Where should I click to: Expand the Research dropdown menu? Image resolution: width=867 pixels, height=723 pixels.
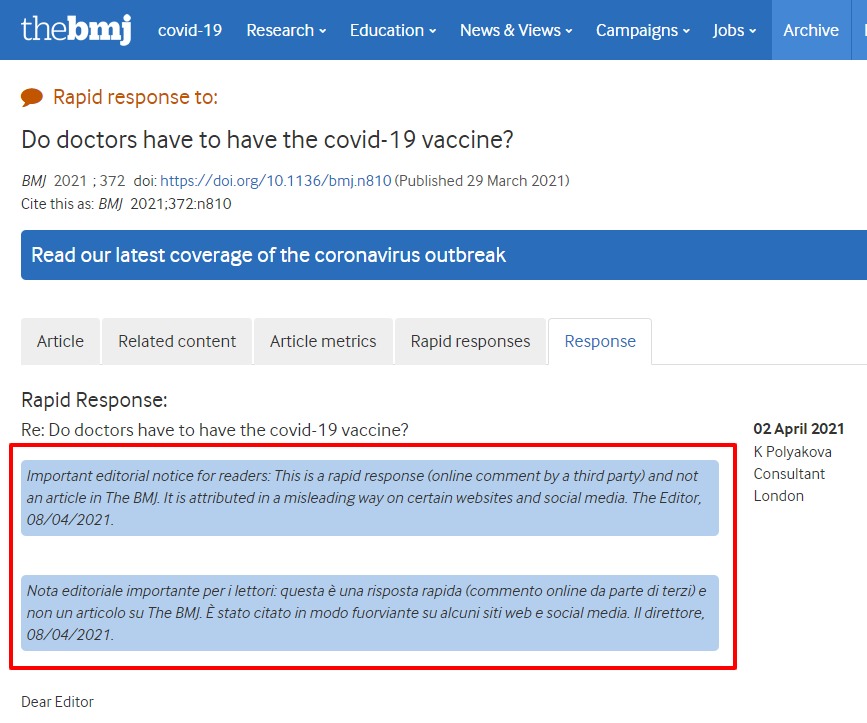point(286,30)
